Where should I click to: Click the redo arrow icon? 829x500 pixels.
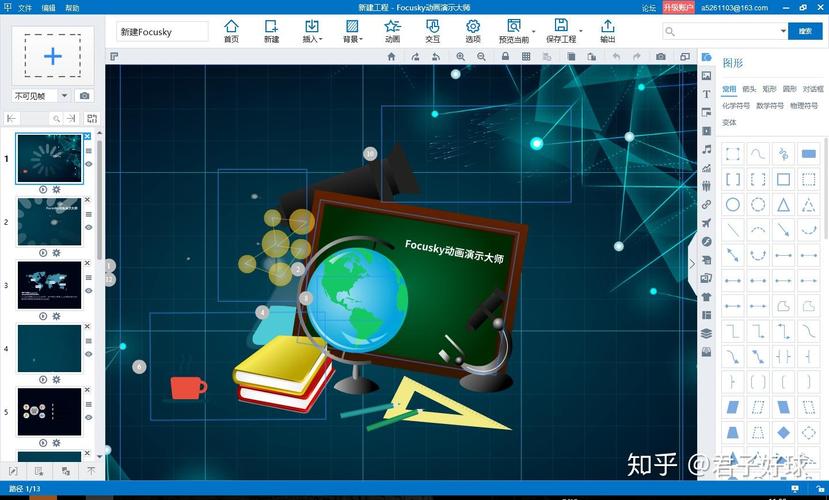tap(637, 57)
